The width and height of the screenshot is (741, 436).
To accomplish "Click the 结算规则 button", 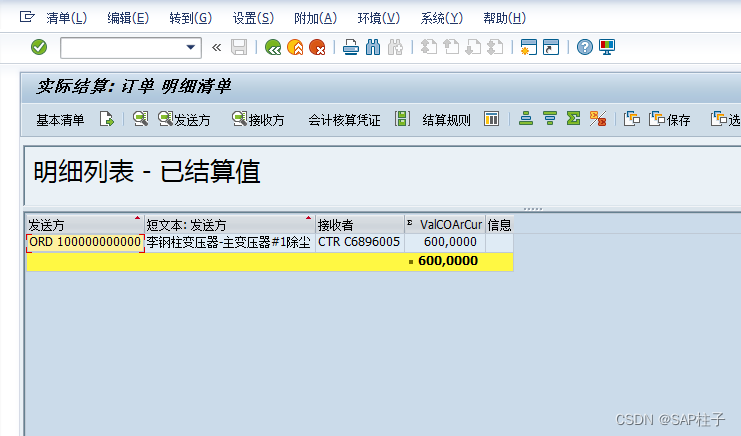I will point(447,120).
